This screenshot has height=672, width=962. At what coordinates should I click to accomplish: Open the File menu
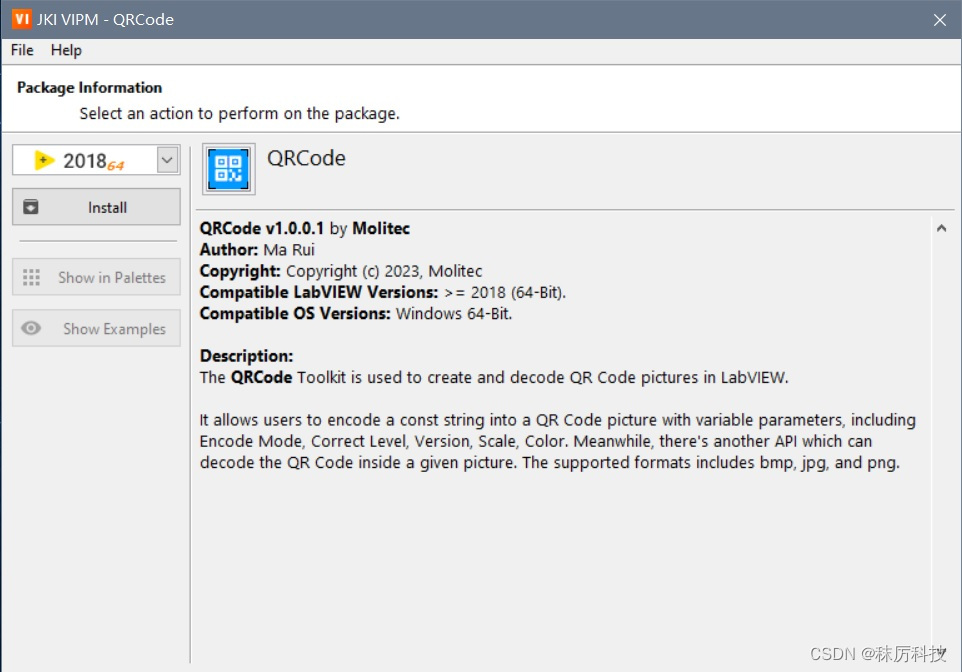coord(22,50)
